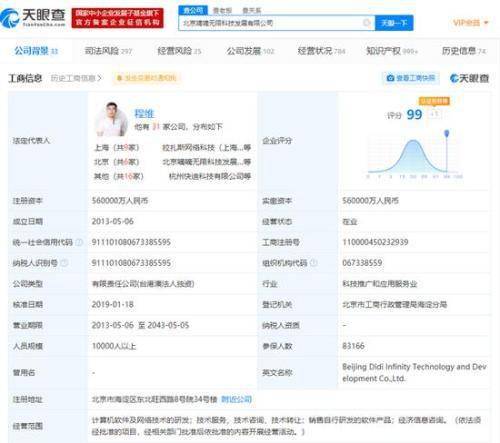Screen dimensions: 500x443
Task: Click the Tianyancha logo at top left
Action: coord(33,18)
